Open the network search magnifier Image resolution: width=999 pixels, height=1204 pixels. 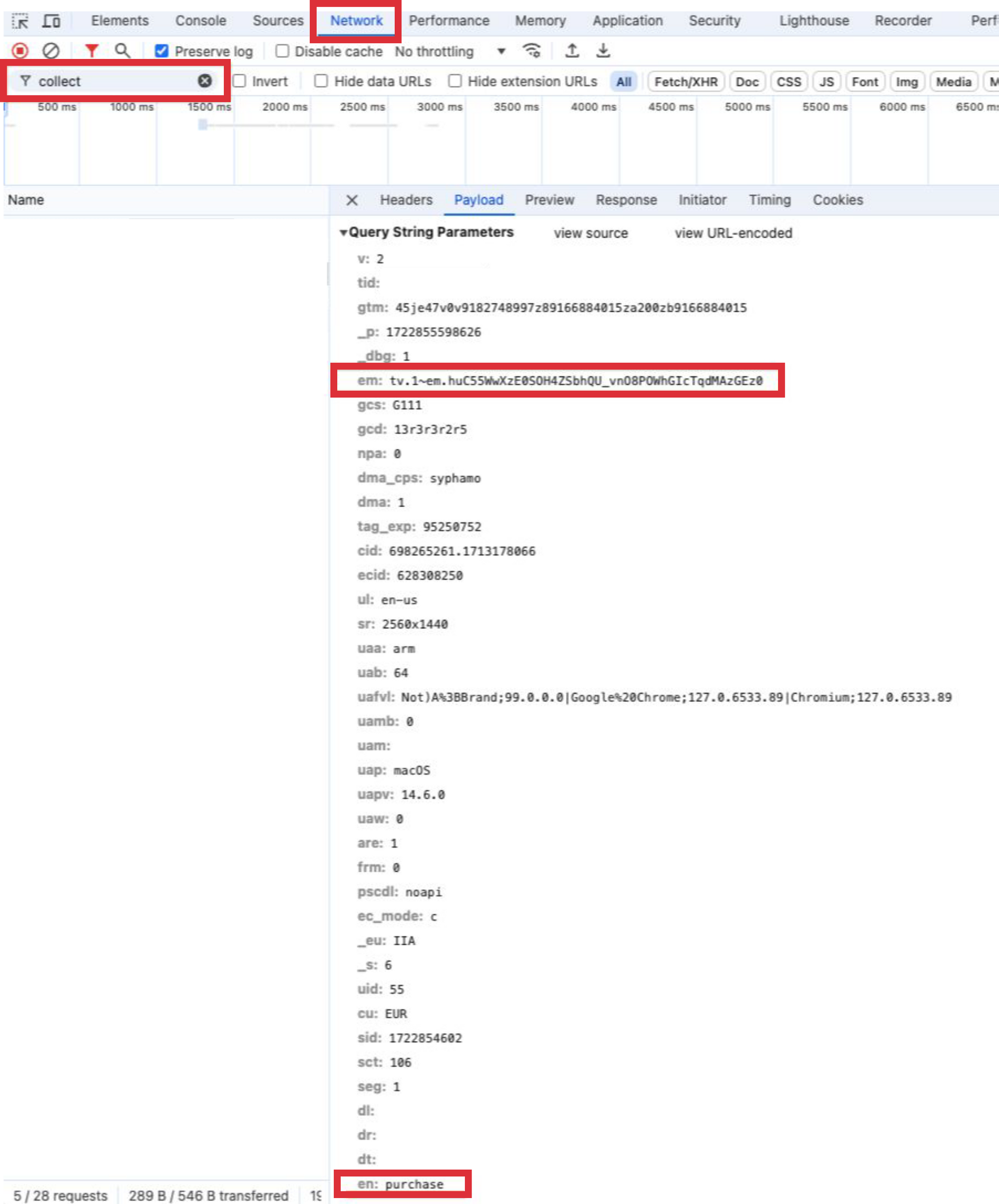tap(122, 51)
